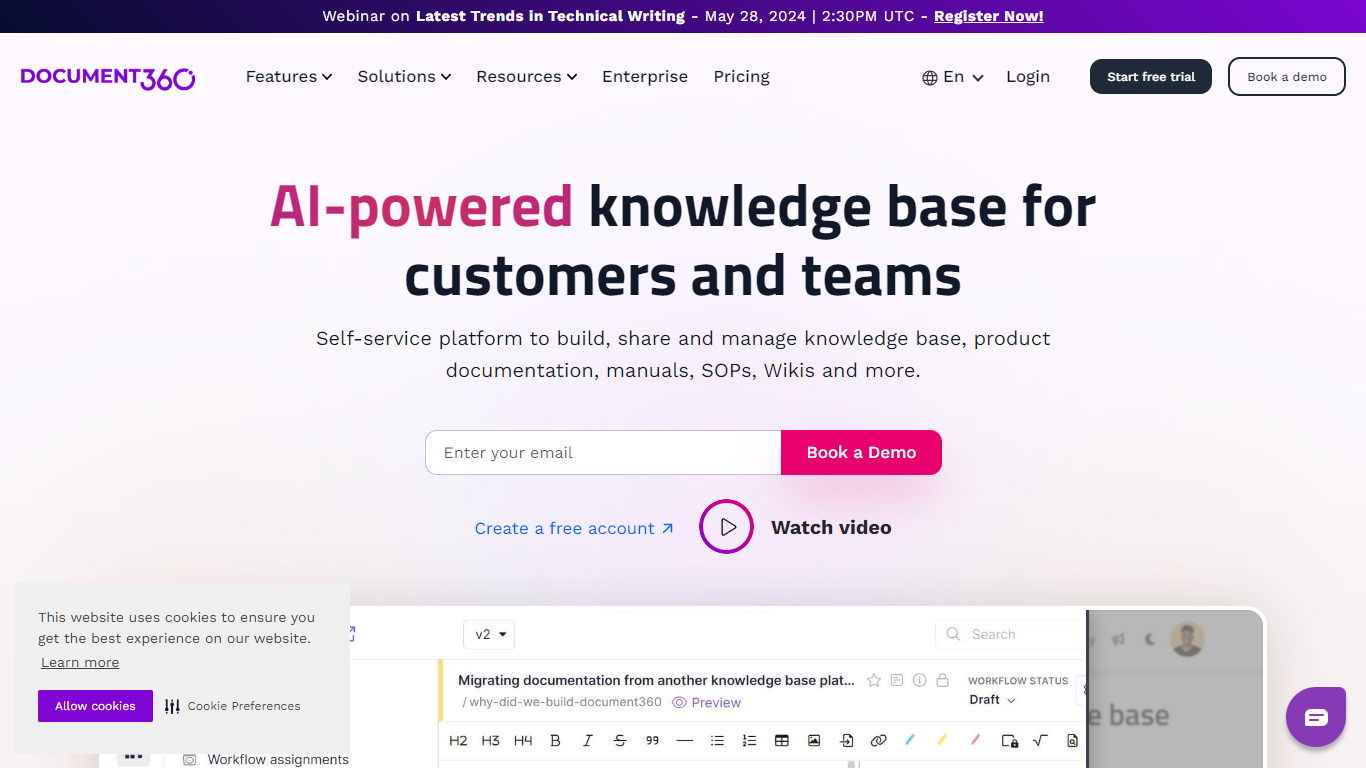
Task: Click the Login link
Action: tap(1028, 77)
